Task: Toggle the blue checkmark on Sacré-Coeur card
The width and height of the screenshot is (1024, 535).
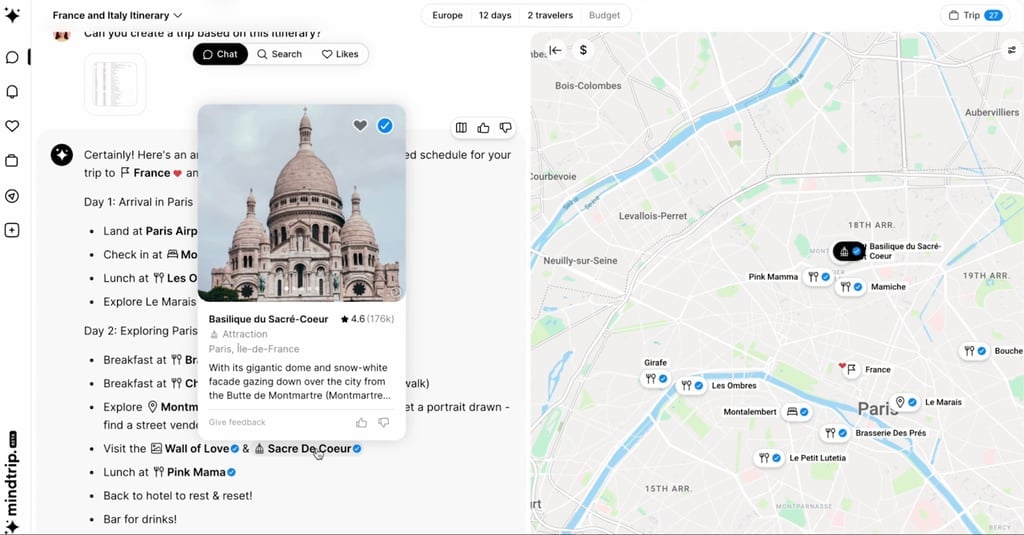Action: (385, 125)
